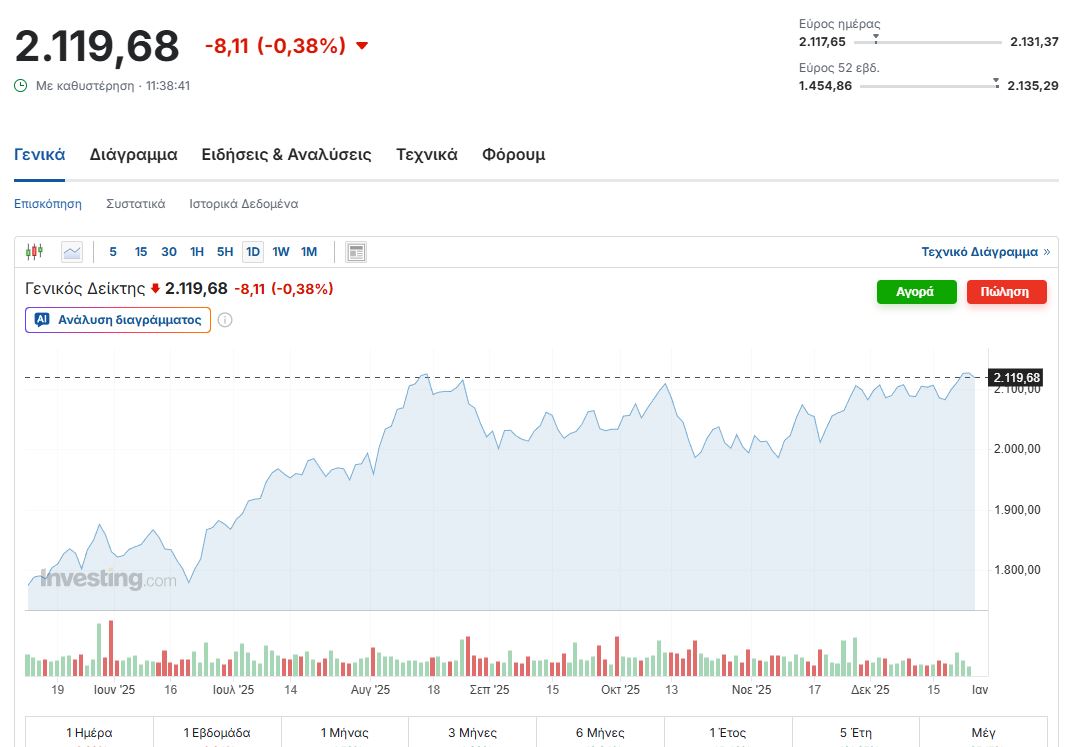Open the Διάγραμμα tab
This screenshot has width=1067, height=747.
tap(133, 155)
